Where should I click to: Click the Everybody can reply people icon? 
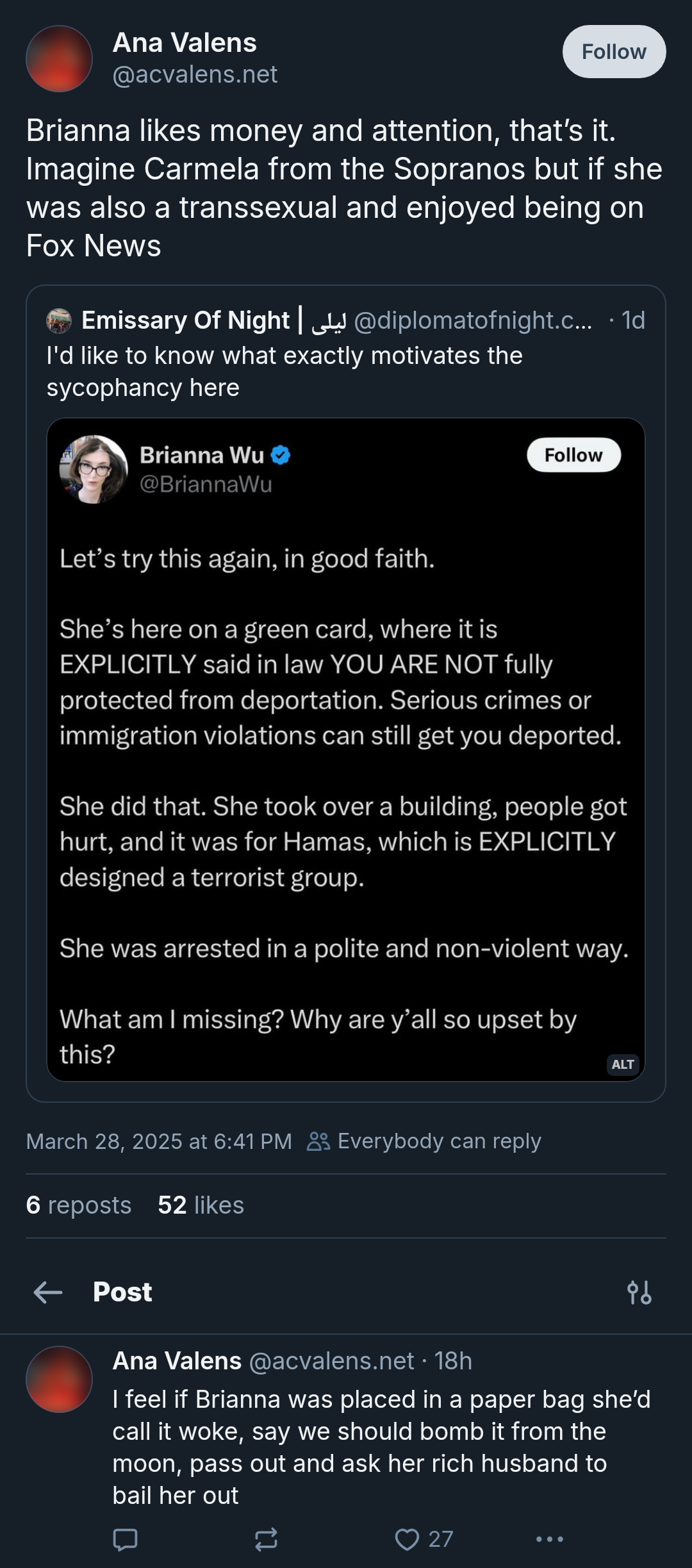tap(318, 1141)
